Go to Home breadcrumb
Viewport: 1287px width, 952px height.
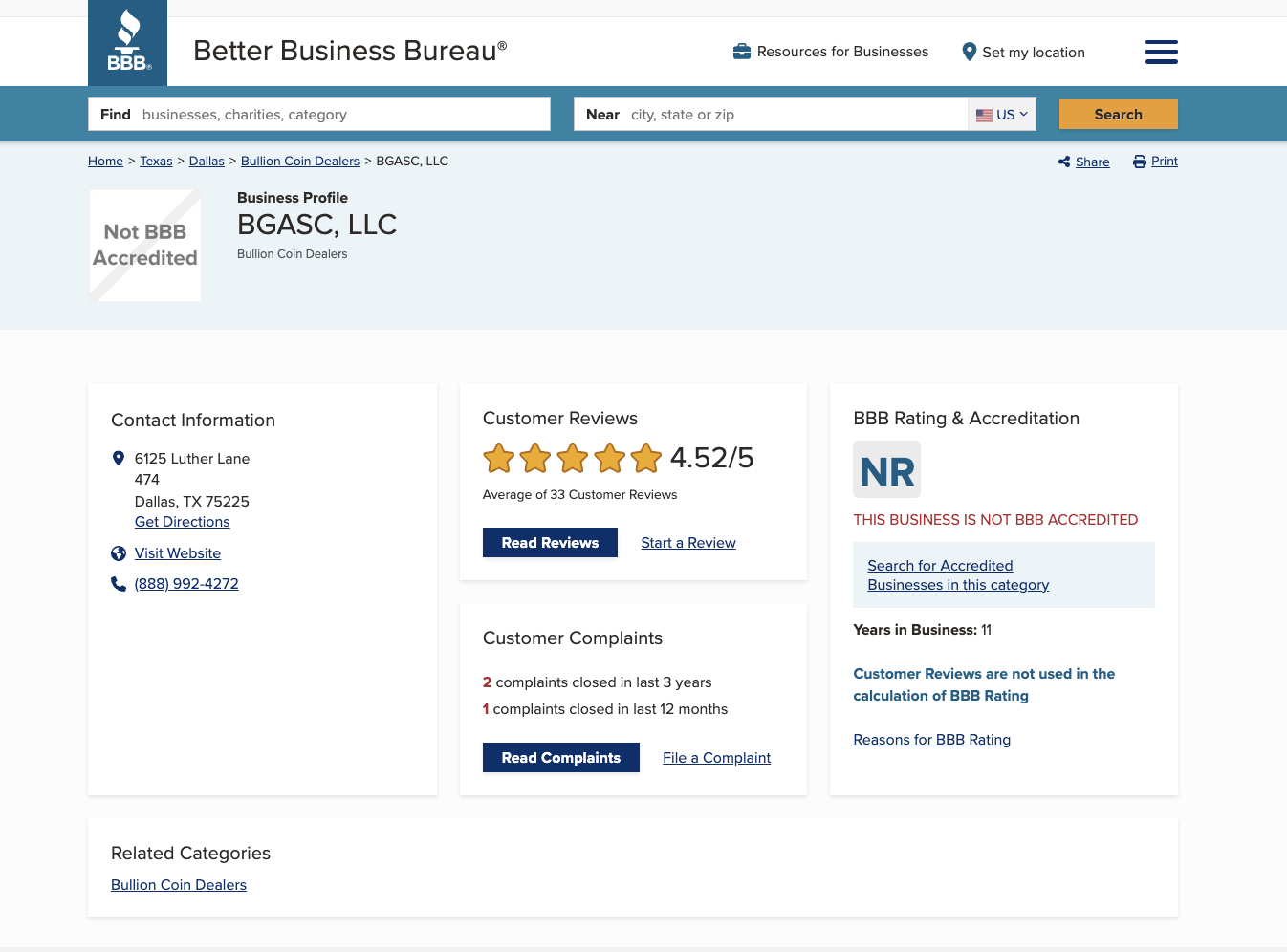click(105, 162)
